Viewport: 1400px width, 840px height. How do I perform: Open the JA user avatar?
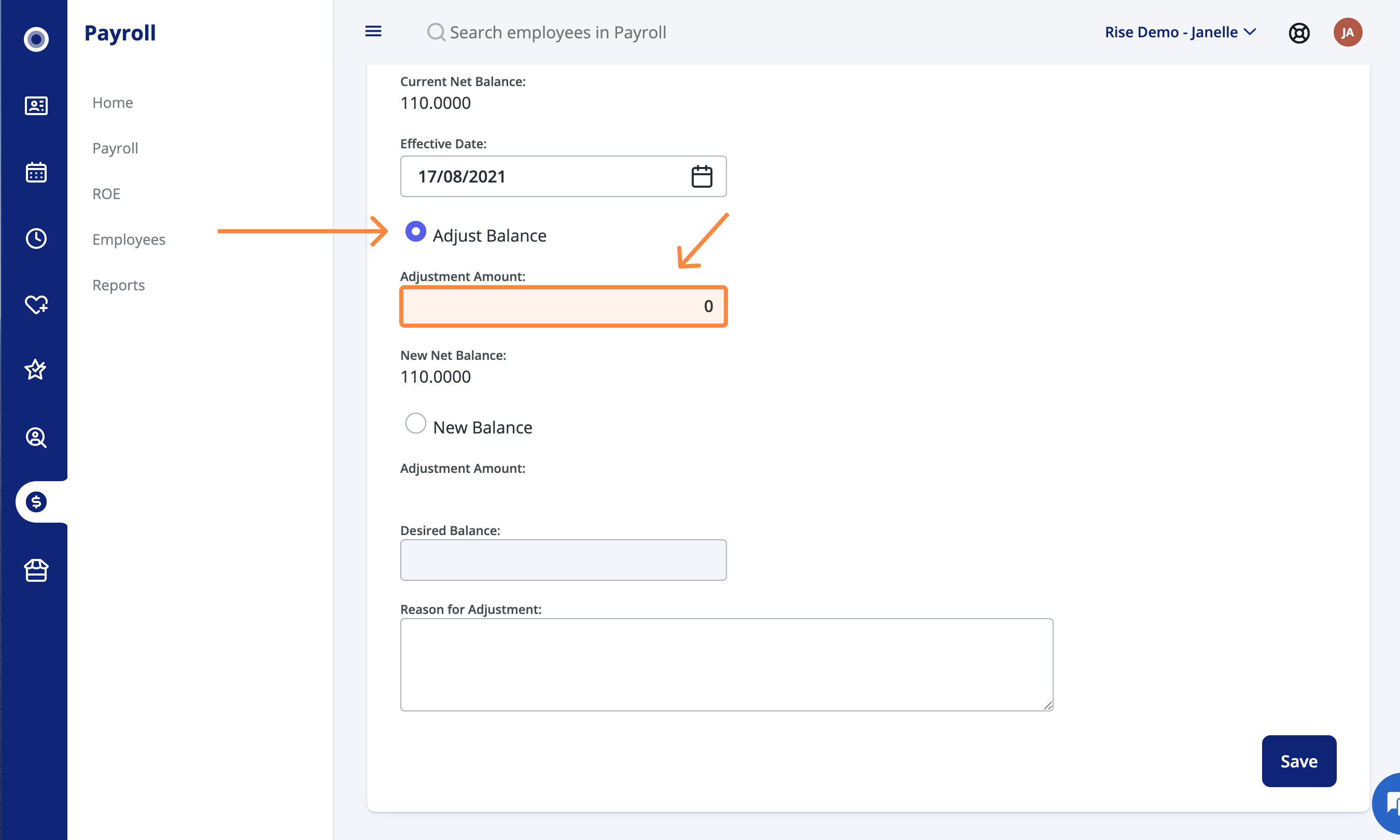tap(1348, 32)
